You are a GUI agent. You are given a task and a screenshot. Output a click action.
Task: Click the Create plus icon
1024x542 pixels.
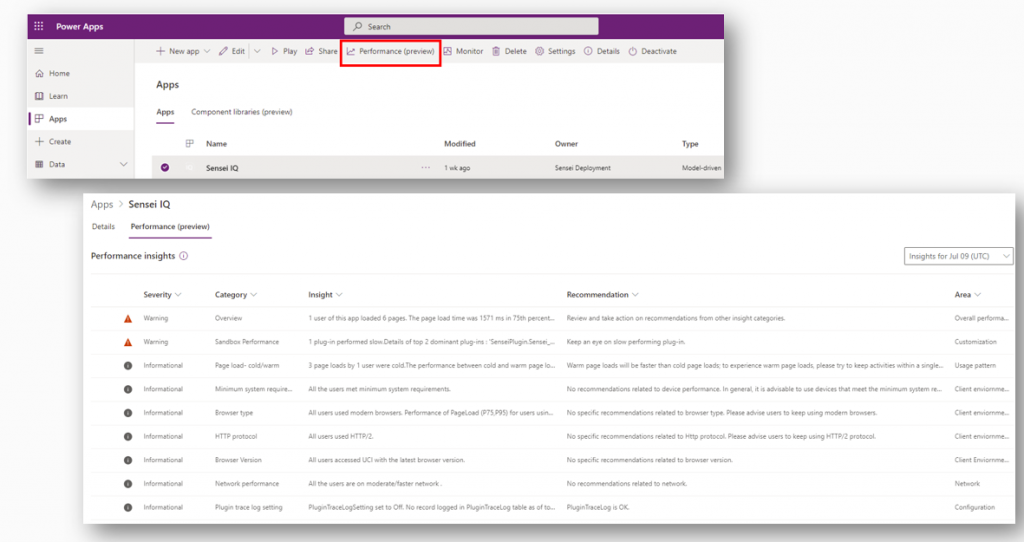(39, 141)
